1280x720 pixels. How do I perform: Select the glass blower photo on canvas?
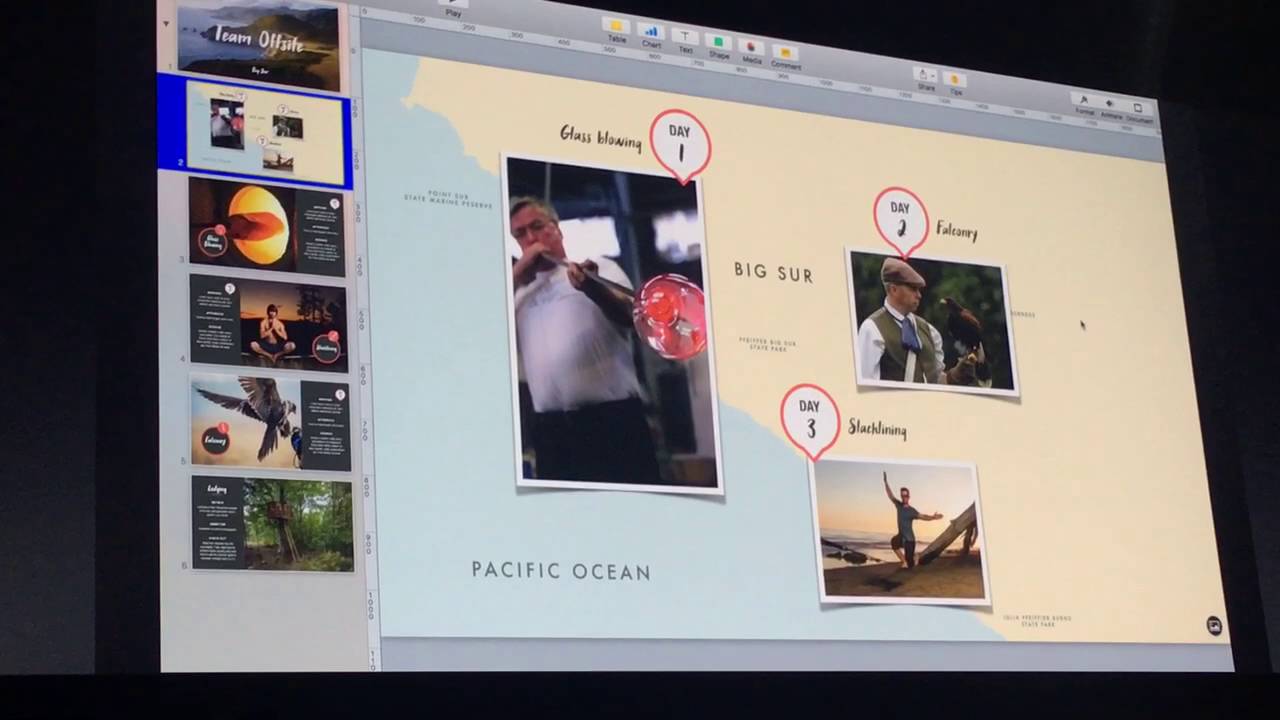coord(611,325)
